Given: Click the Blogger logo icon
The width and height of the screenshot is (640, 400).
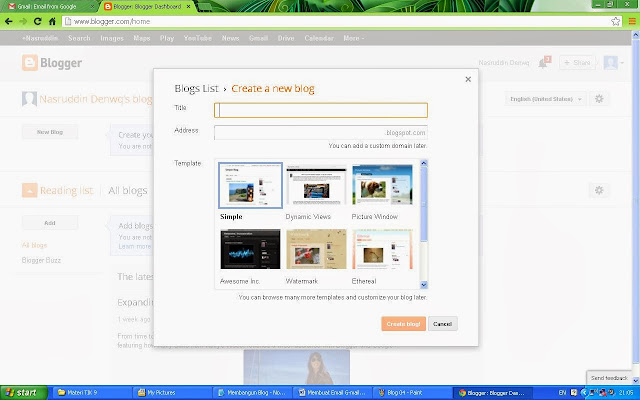Looking at the screenshot, I should 30,63.
